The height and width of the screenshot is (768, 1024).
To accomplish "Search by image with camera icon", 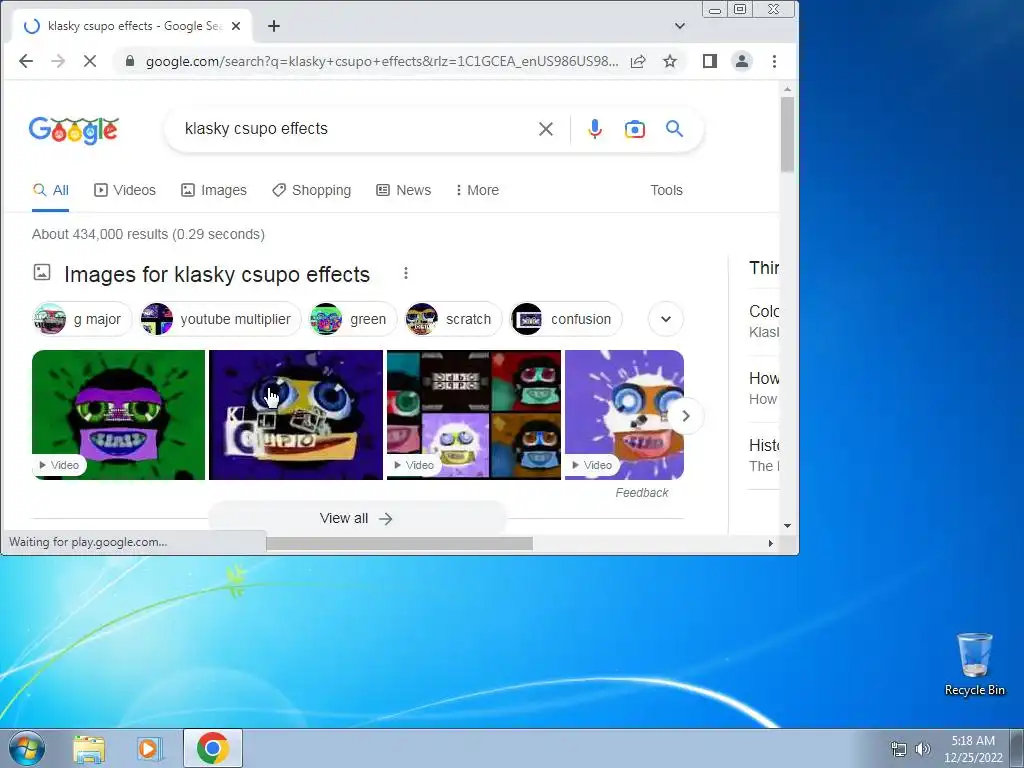I will click(x=635, y=129).
